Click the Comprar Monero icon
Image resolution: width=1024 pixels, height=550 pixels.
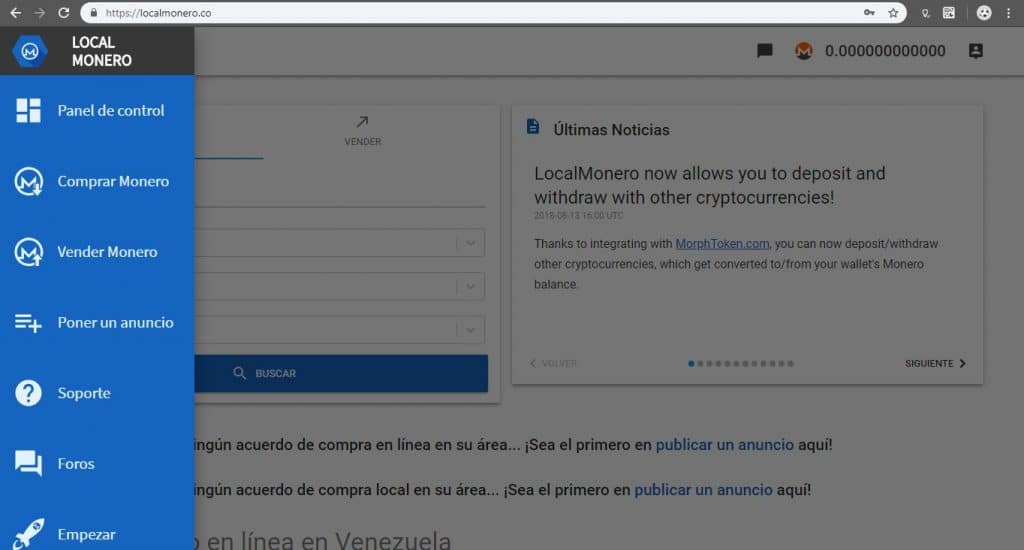tap(29, 182)
